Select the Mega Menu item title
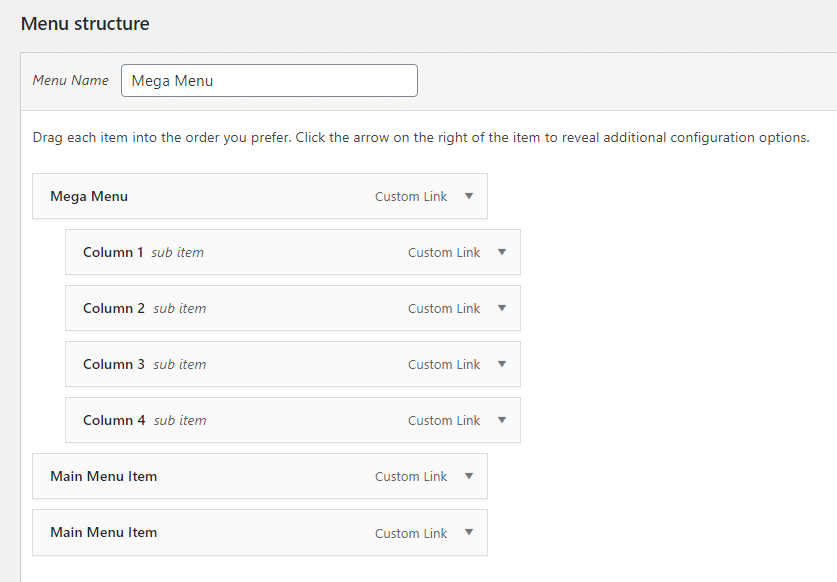The width and height of the screenshot is (837, 582). pyautogui.click(x=89, y=196)
